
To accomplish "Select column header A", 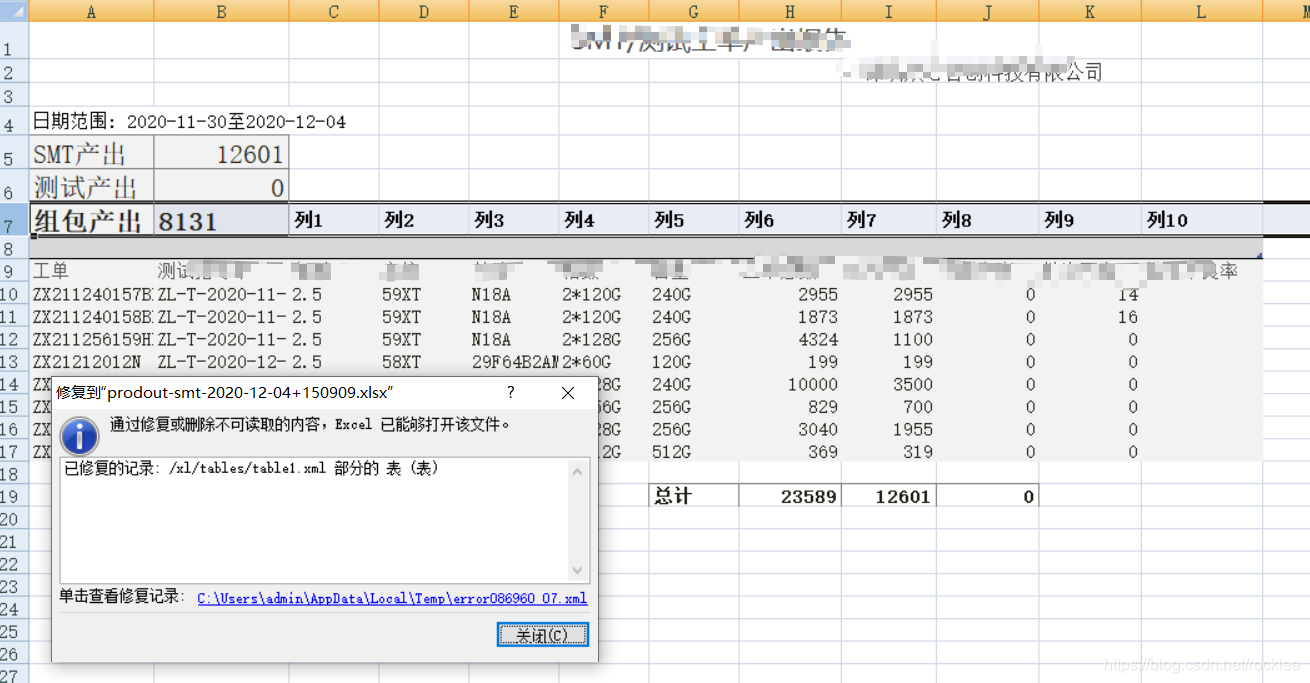I will (91, 12).
